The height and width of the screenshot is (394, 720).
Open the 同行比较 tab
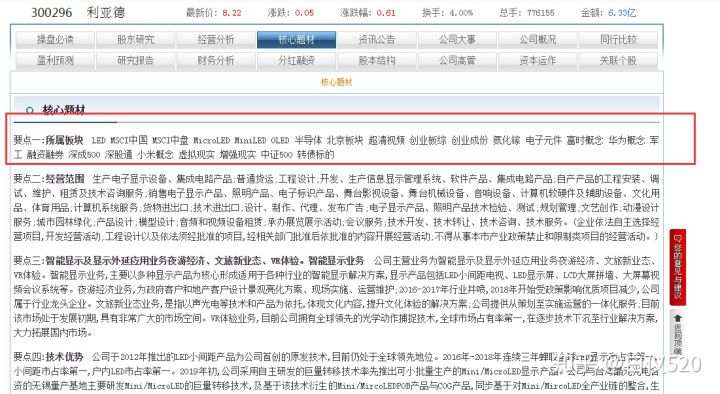point(618,39)
